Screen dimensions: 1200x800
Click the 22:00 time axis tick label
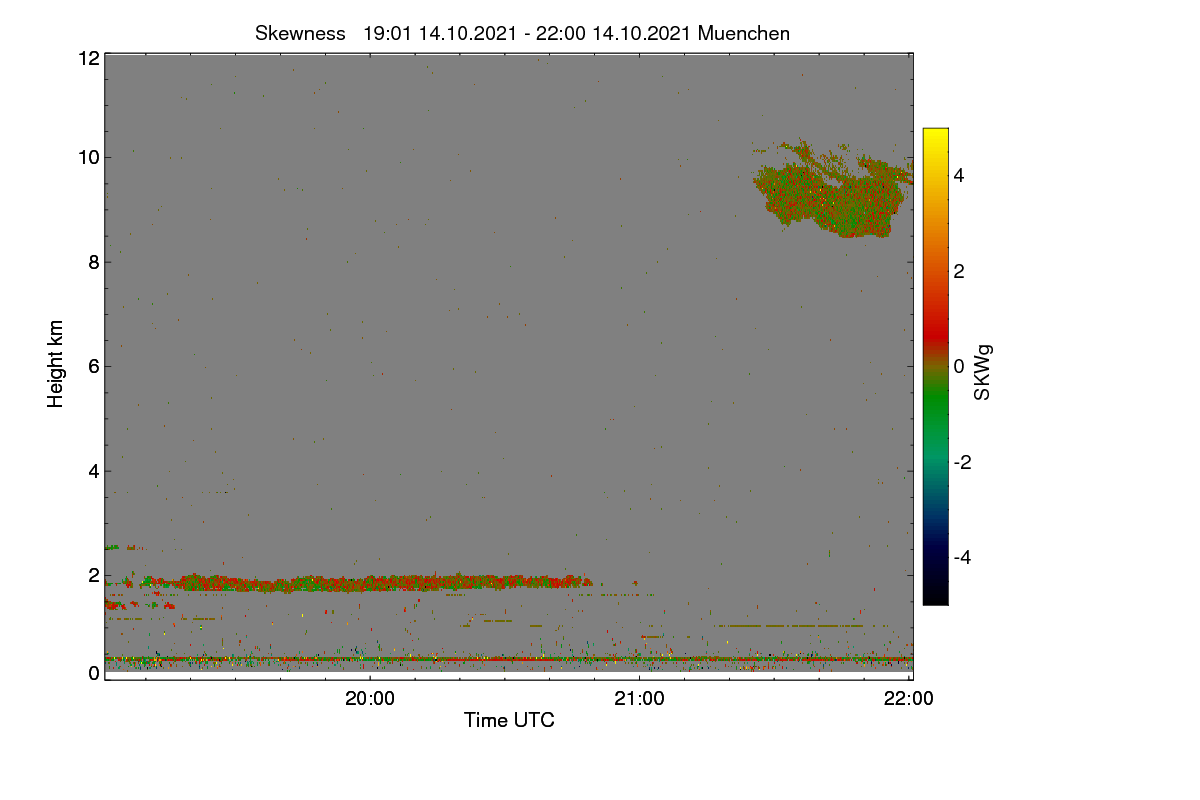(x=909, y=700)
